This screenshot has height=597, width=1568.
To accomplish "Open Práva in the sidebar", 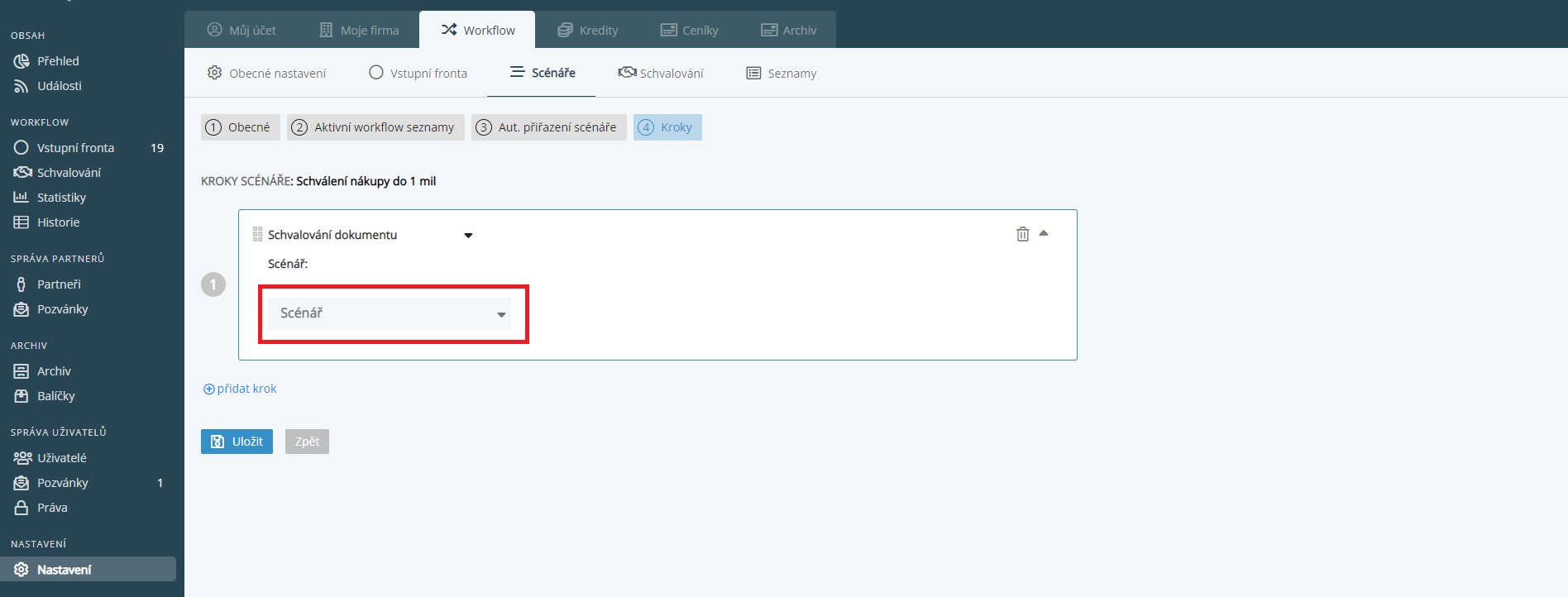I will (x=52, y=508).
